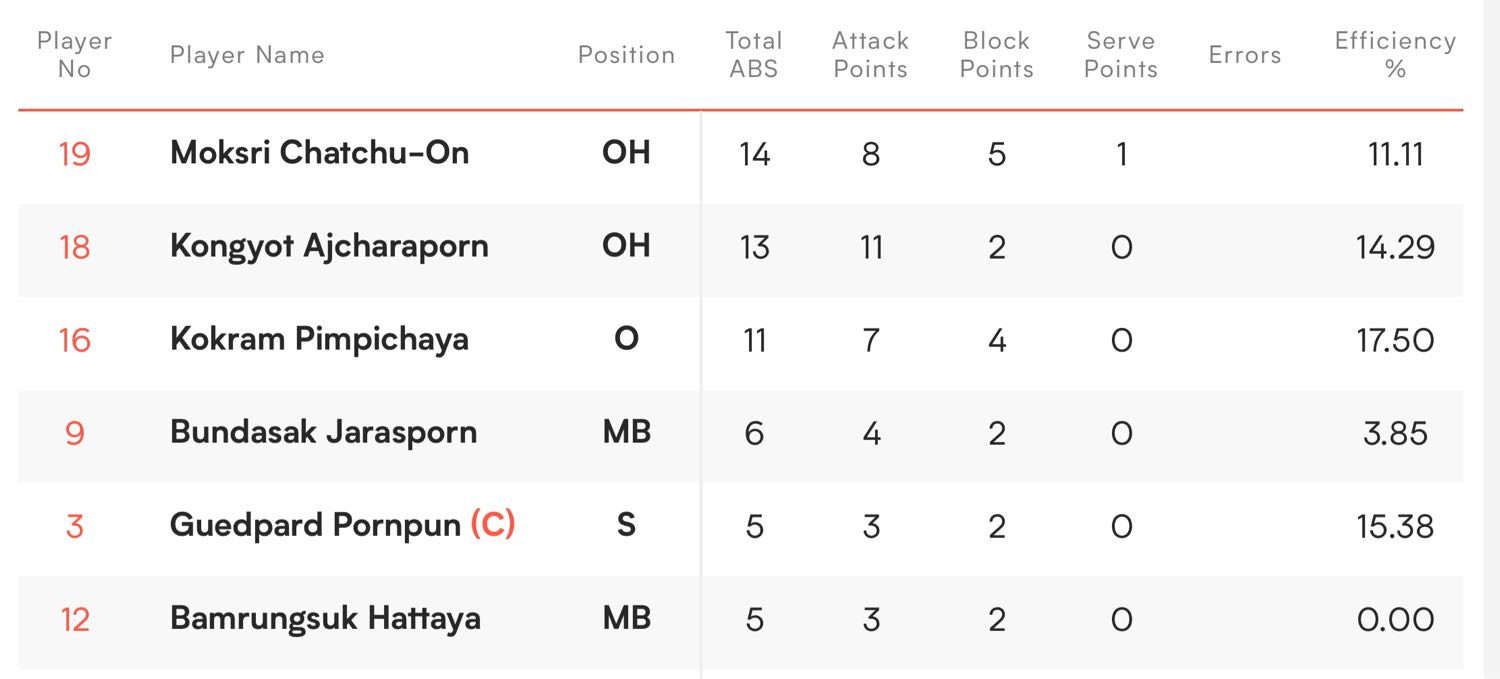The image size is (1500, 679).
Task: Sort by Attack Points header
Action: pyautogui.click(x=870, y=55)
